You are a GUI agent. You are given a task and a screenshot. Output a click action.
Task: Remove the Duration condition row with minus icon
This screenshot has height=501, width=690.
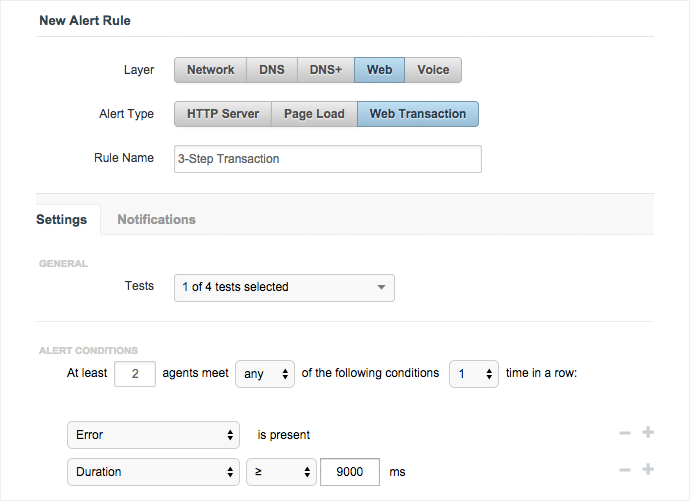coord(624,470)
